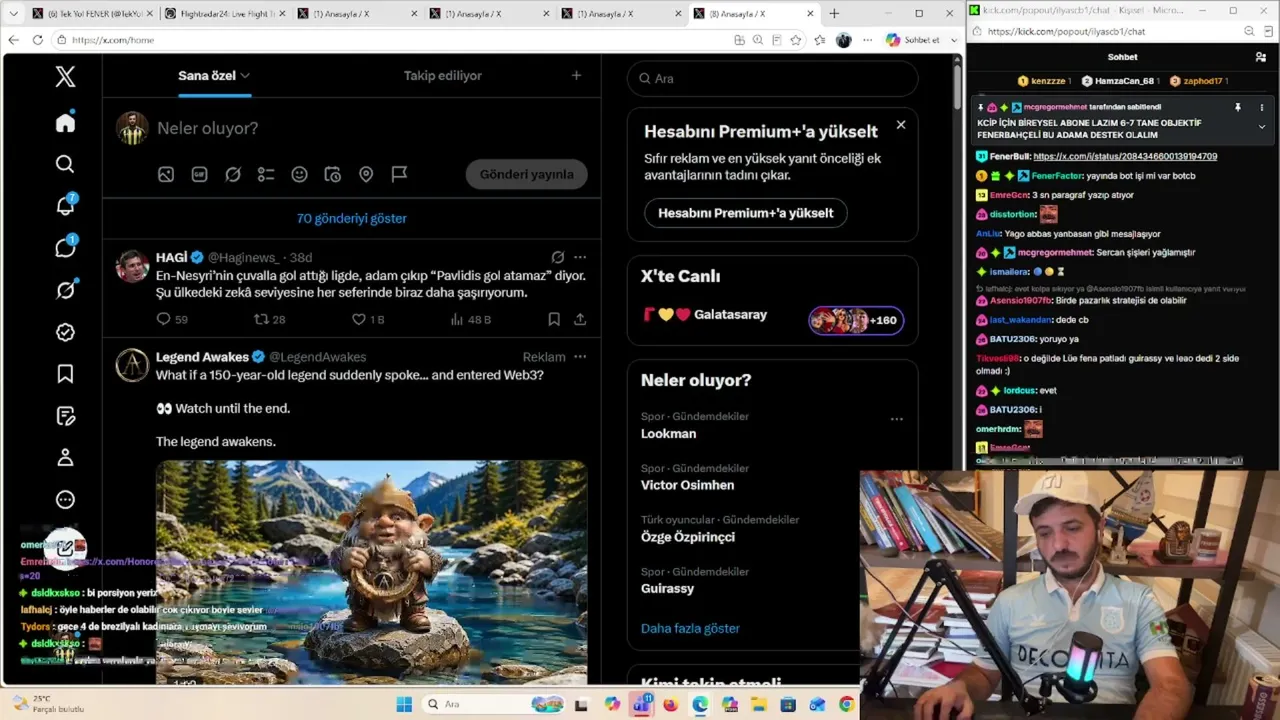Click the X logo in sidebar

tap(65, 77)
